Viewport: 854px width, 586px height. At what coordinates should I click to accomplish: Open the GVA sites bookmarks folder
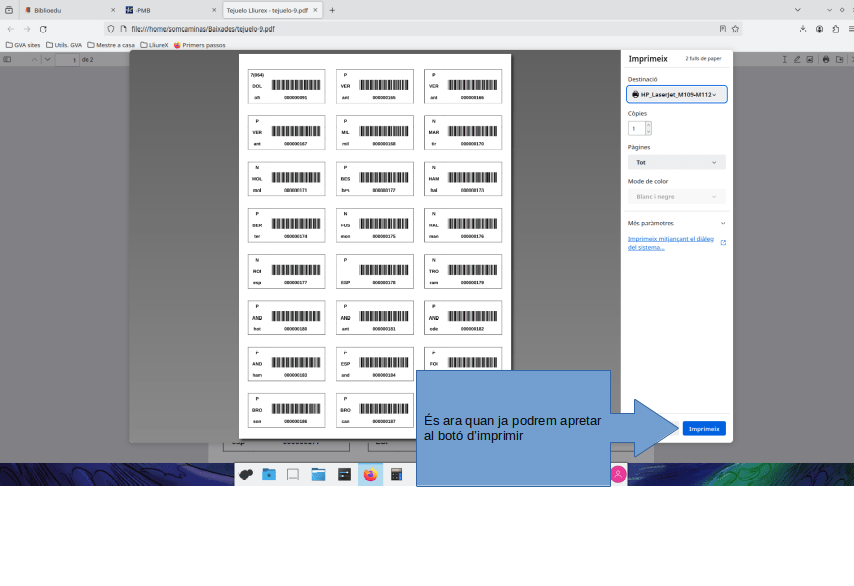click(x=23, y=45)
